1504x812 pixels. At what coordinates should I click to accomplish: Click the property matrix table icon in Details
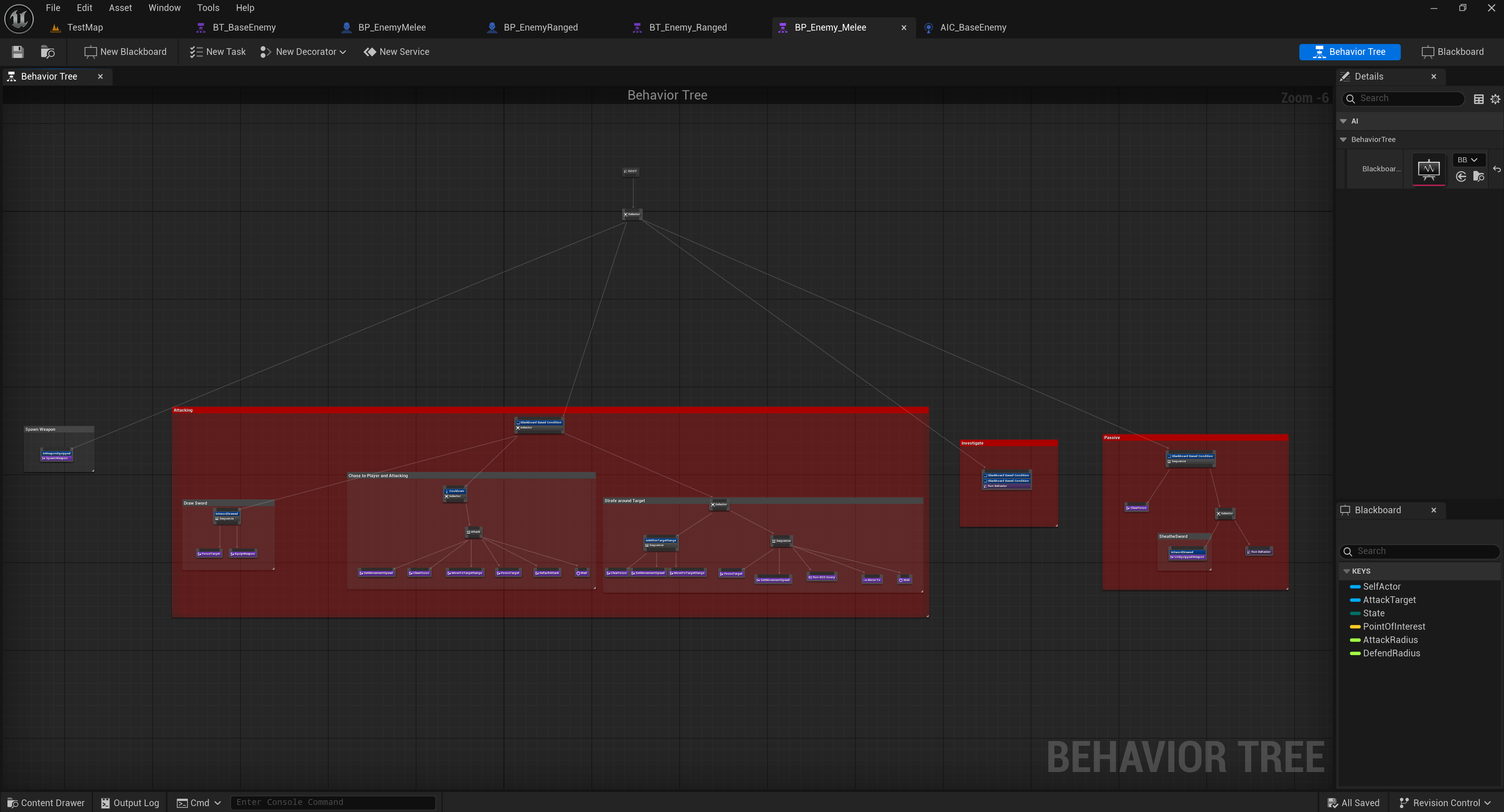click(x=1478, y=99)
